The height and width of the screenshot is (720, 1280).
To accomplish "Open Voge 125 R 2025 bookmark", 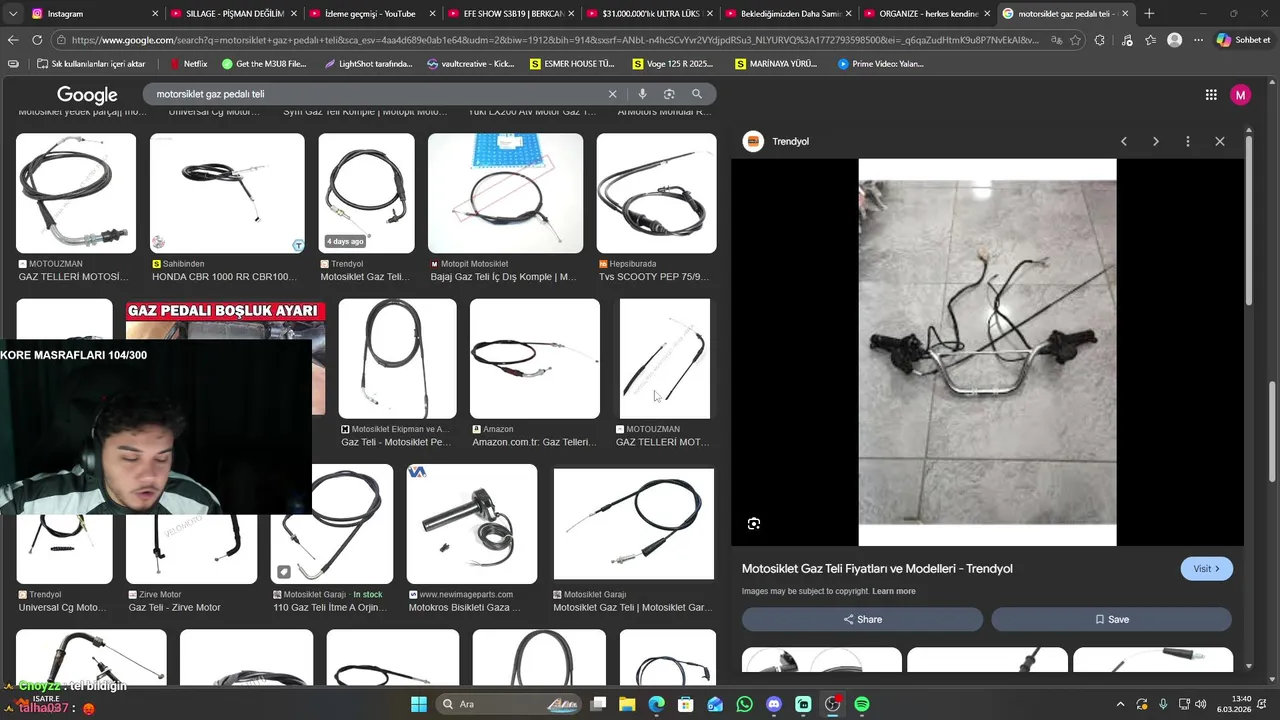I will [x=673, y=64].
